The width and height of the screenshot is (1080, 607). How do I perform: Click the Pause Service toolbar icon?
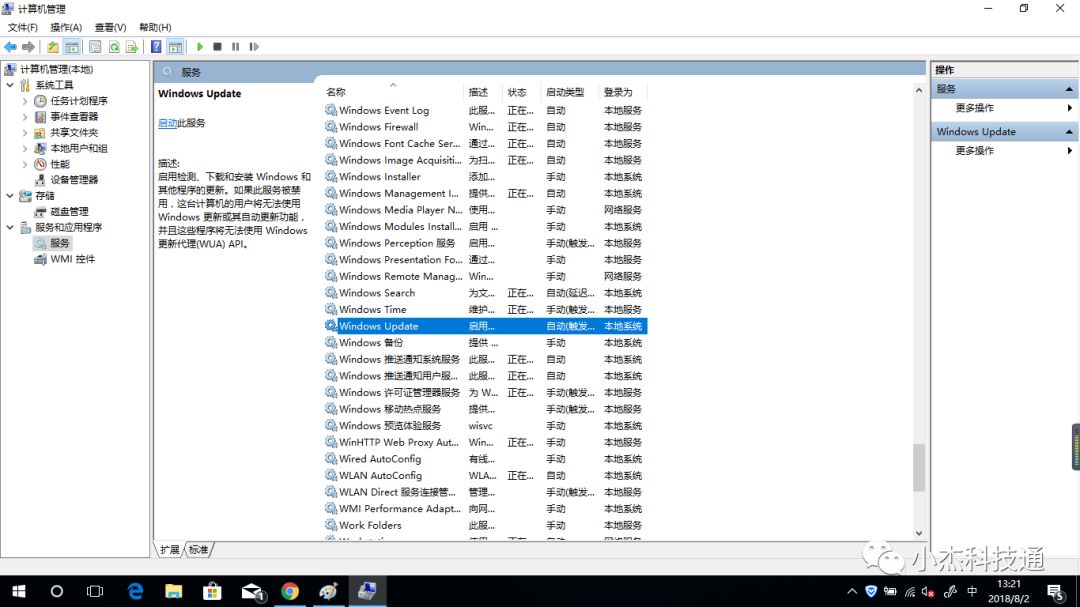pos(236,47)
